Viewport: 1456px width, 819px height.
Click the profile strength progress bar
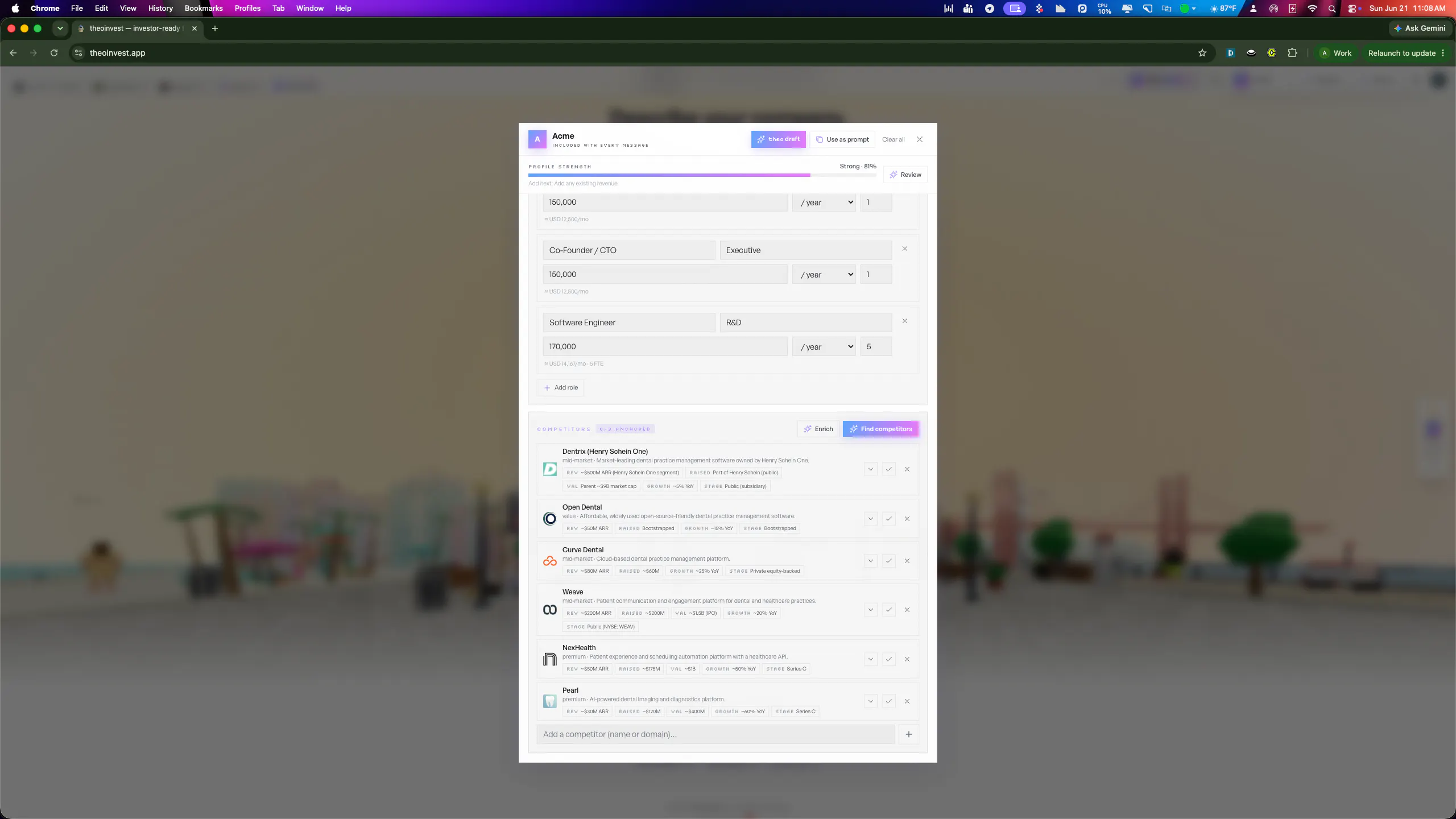coord(702,175)
